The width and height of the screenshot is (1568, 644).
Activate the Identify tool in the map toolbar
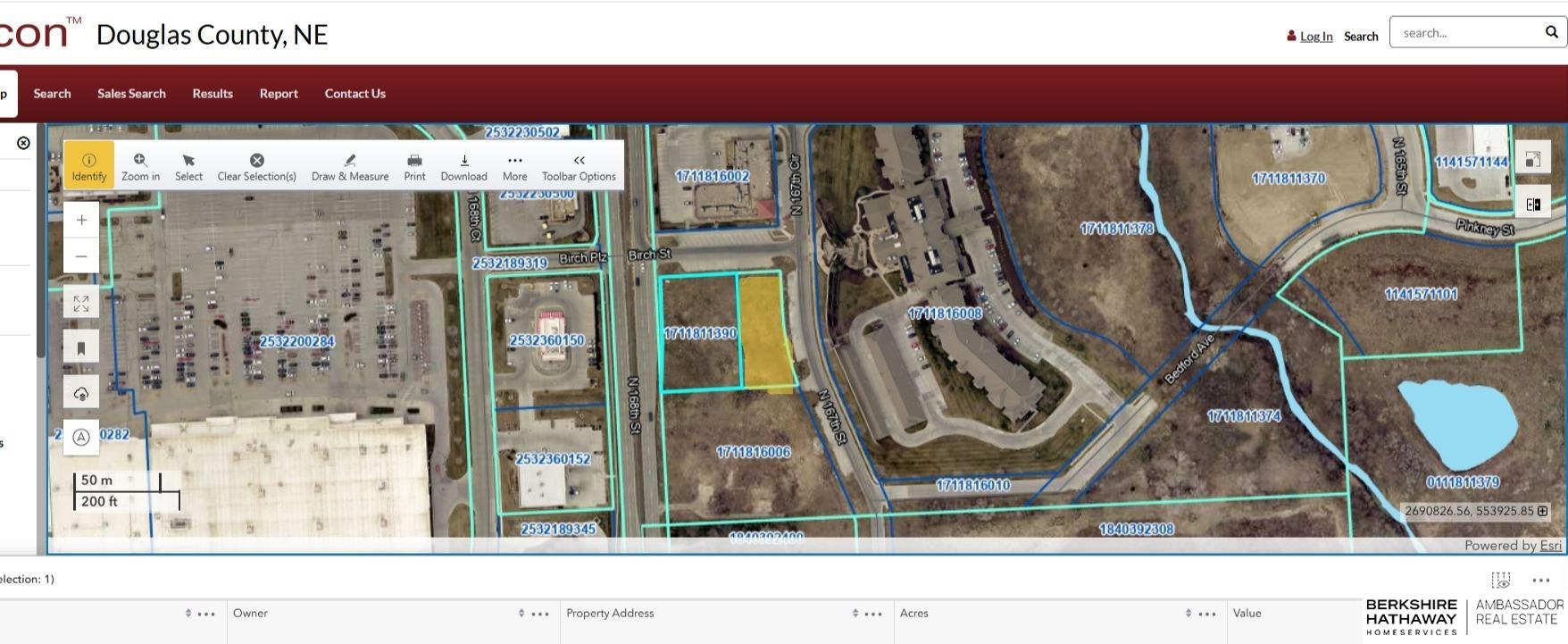tap(89, 165)
